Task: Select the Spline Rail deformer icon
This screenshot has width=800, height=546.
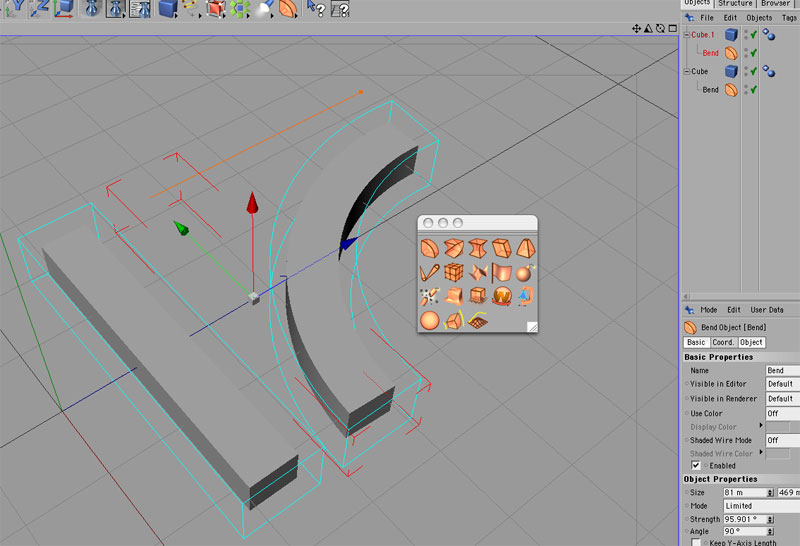Action: (478, 320)
